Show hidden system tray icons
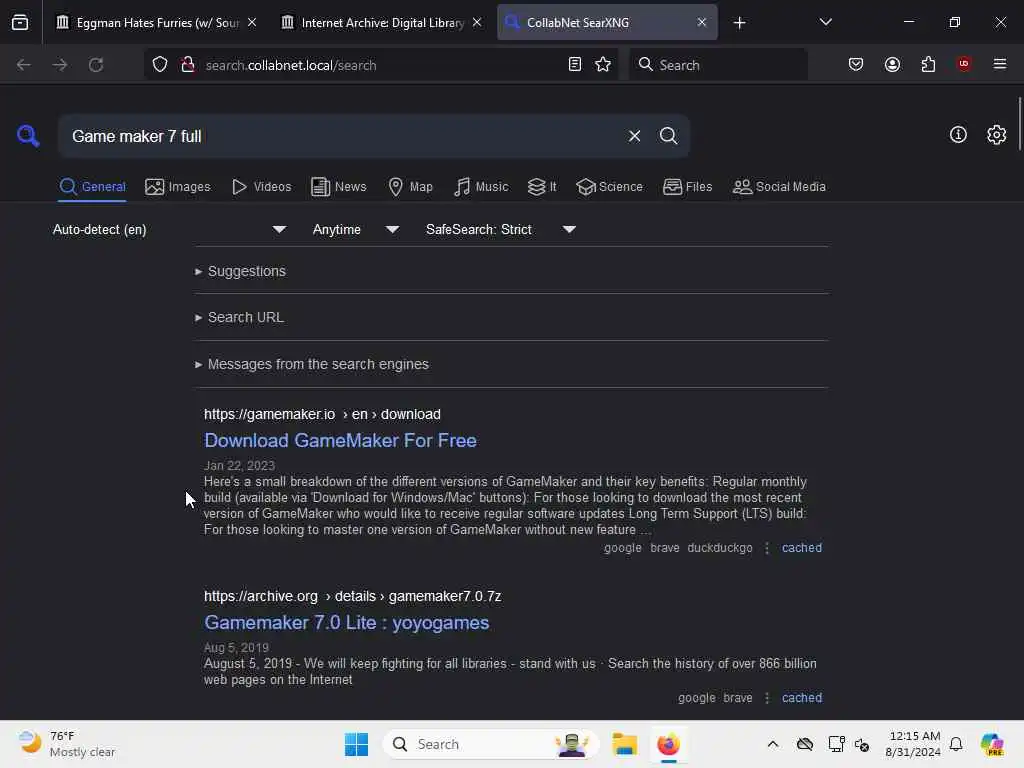This screenshot has height=768, width=1024. (773, 744)
